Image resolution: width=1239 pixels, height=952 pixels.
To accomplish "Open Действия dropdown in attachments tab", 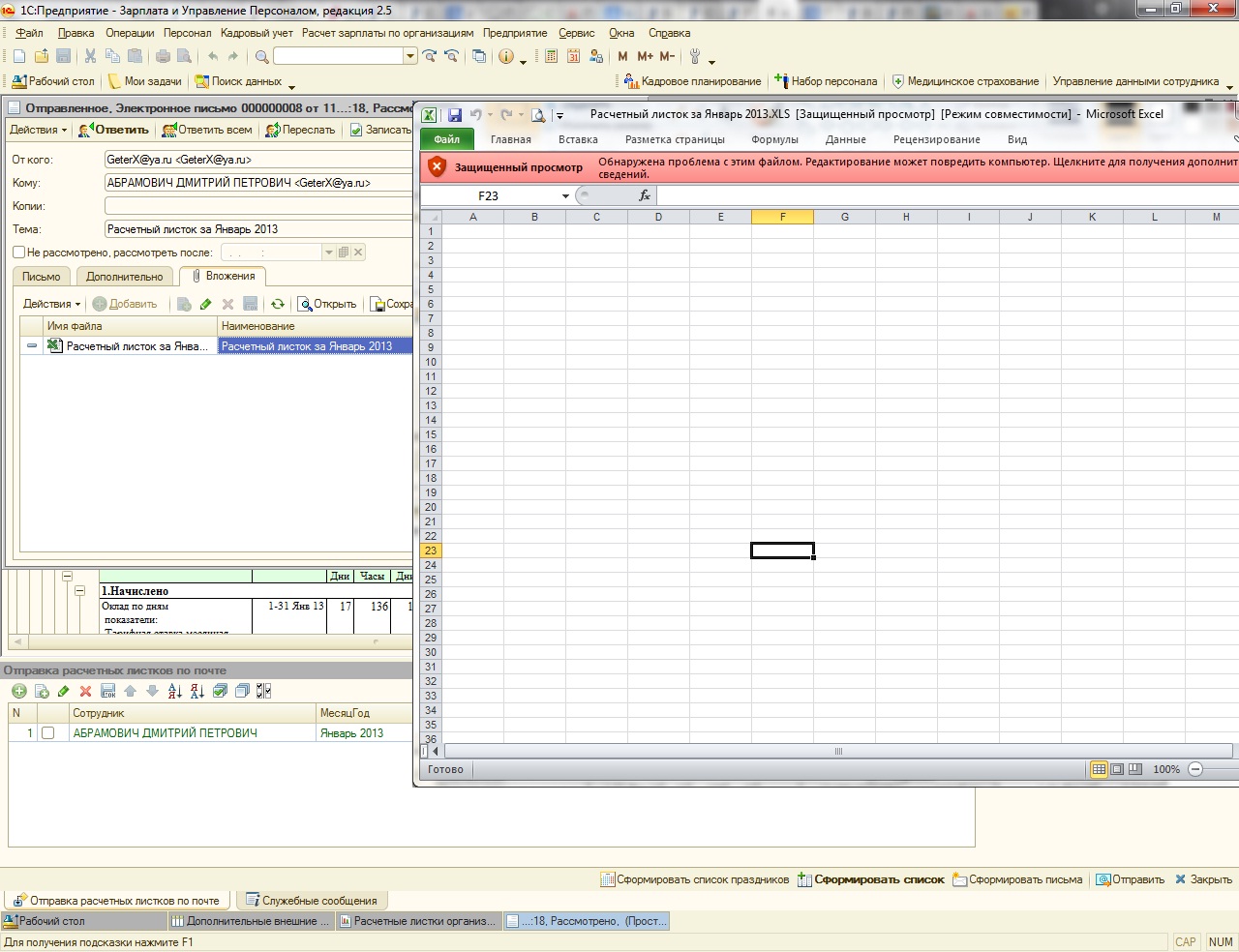I will point(52,304).
